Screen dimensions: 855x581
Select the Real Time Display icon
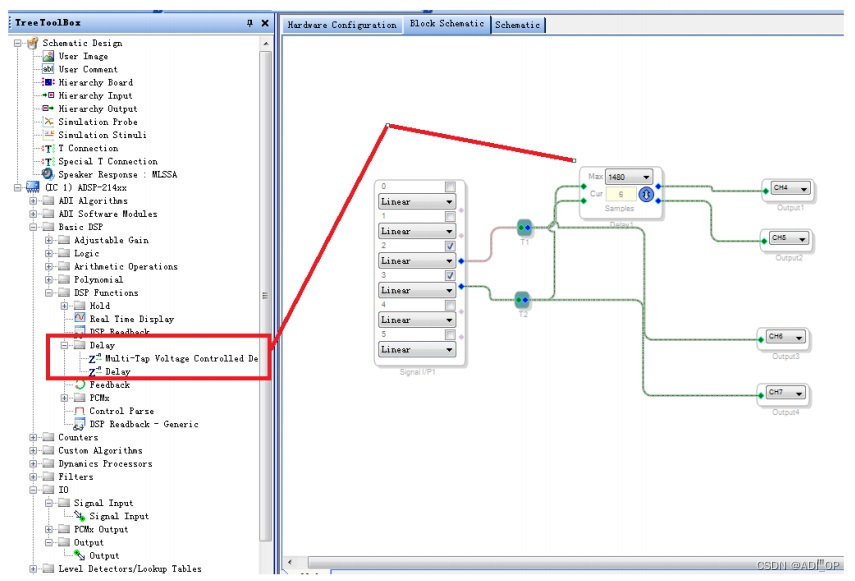tap(80, 318)
